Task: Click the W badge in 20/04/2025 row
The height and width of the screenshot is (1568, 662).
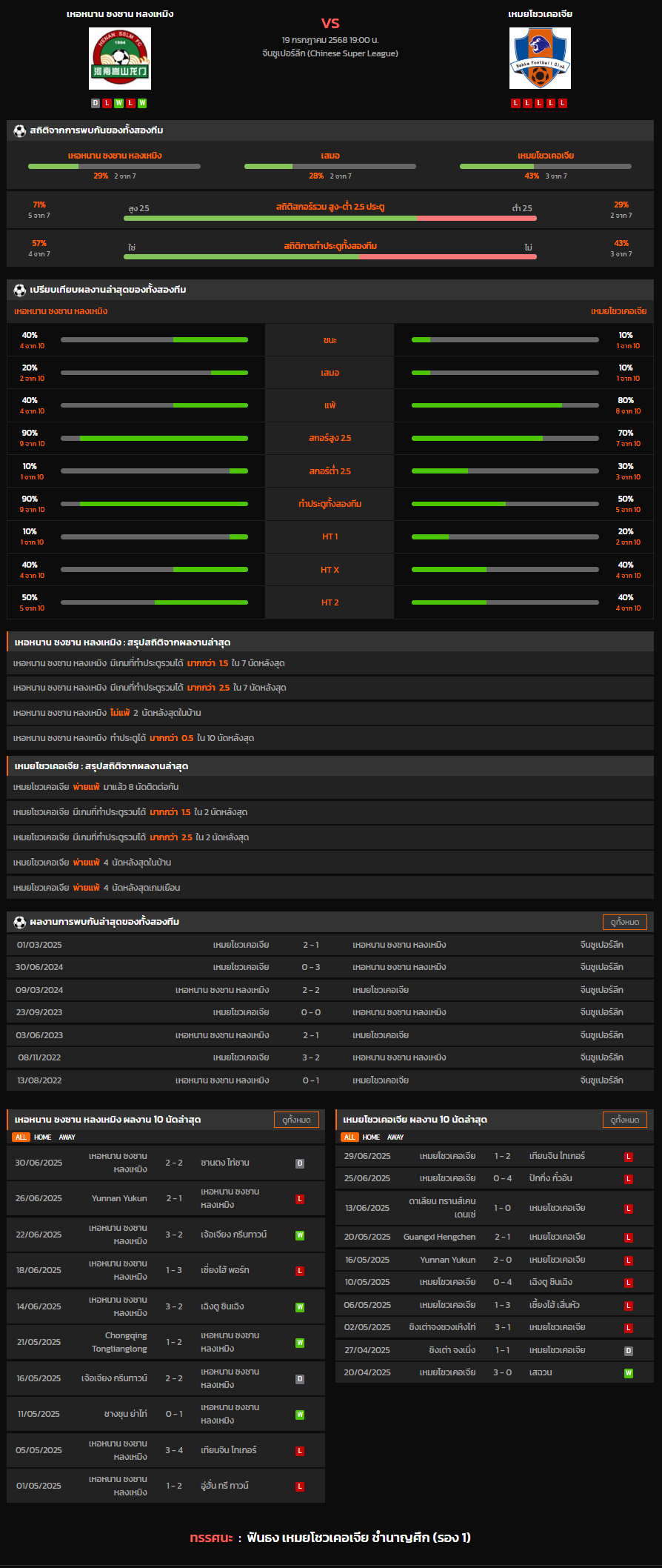Action: (628, 1373)
